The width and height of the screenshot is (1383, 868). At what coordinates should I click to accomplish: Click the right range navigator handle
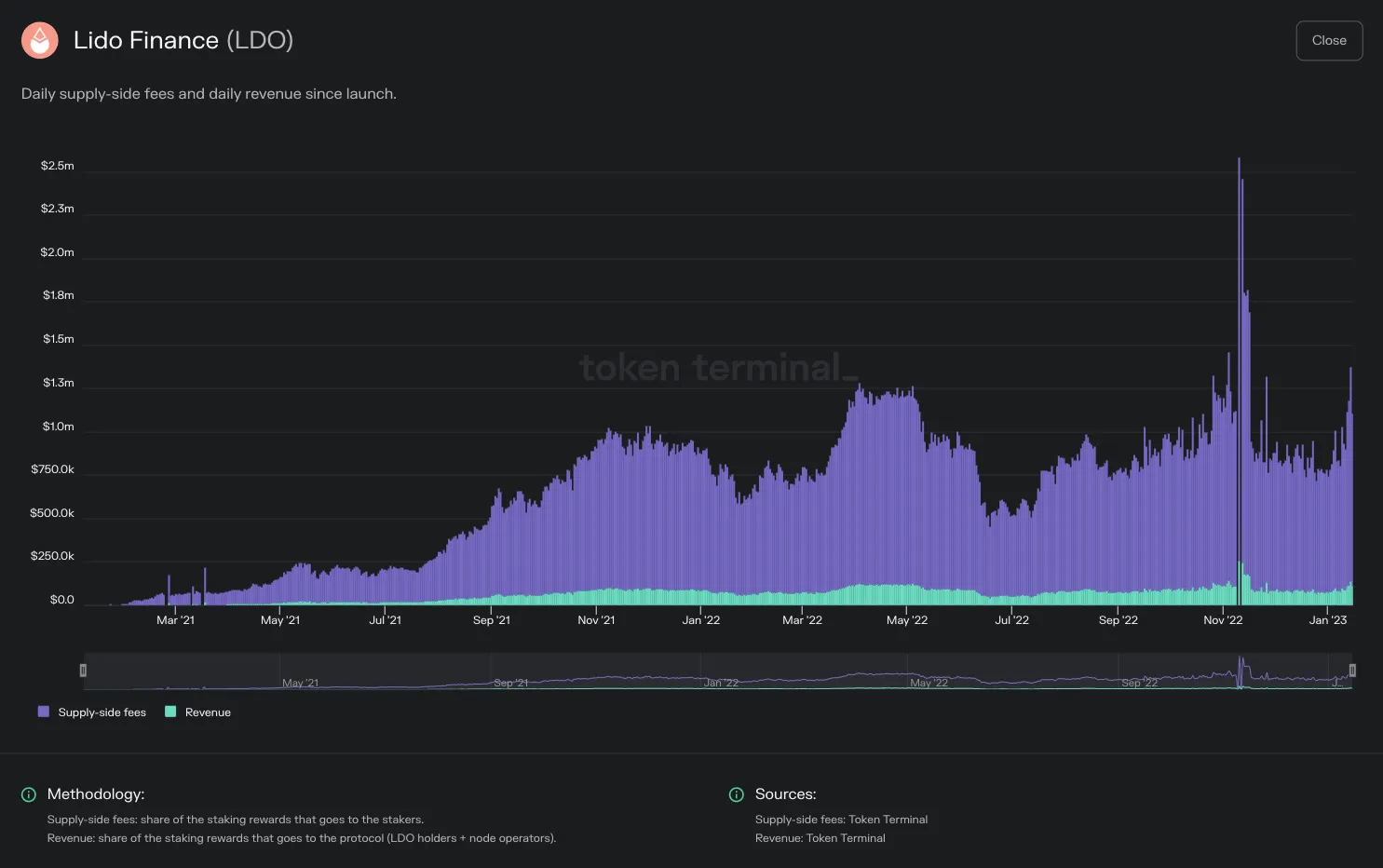coord(1352,671)
